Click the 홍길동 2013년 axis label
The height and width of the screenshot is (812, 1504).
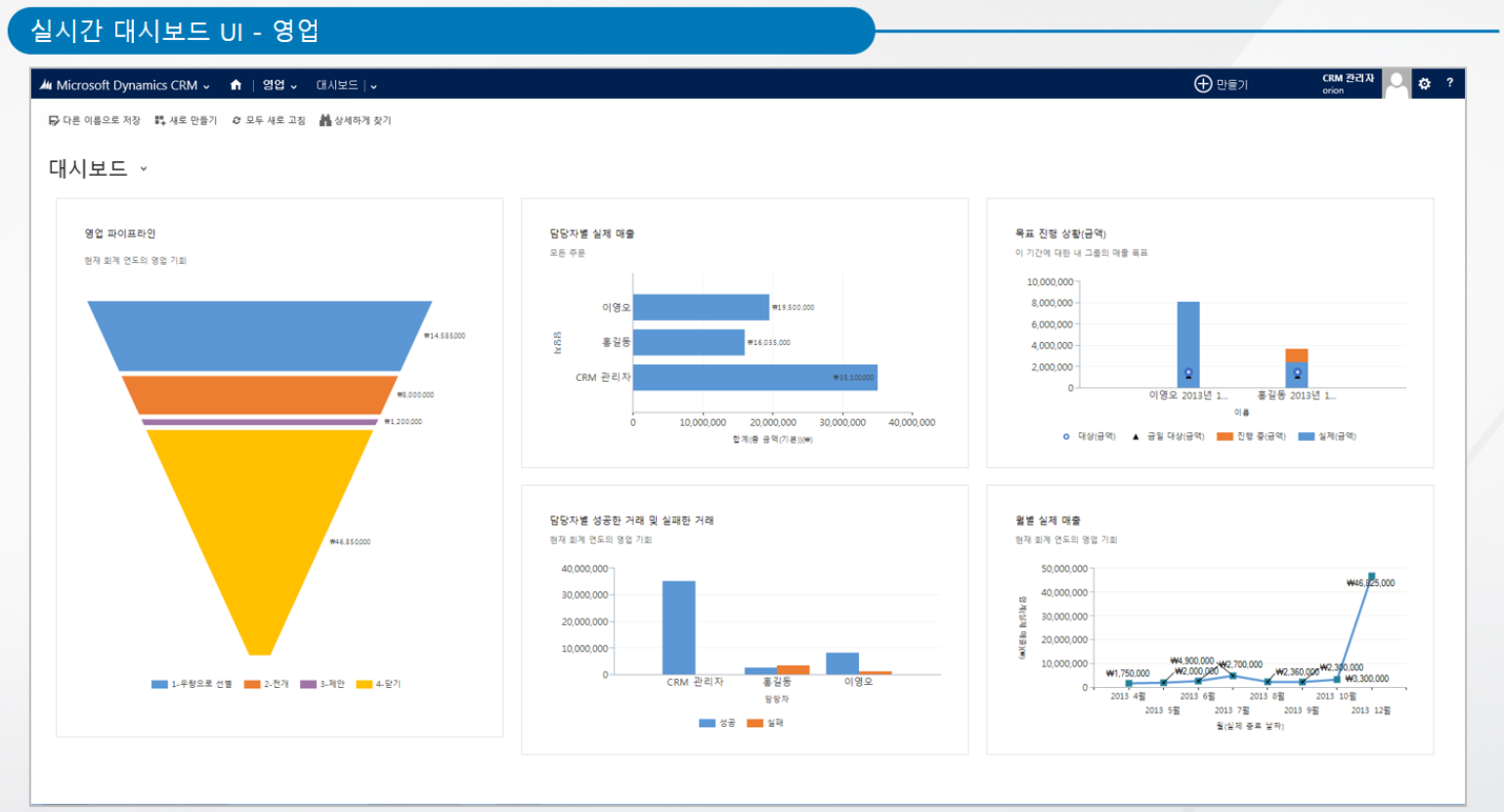tap(1296, 396)
